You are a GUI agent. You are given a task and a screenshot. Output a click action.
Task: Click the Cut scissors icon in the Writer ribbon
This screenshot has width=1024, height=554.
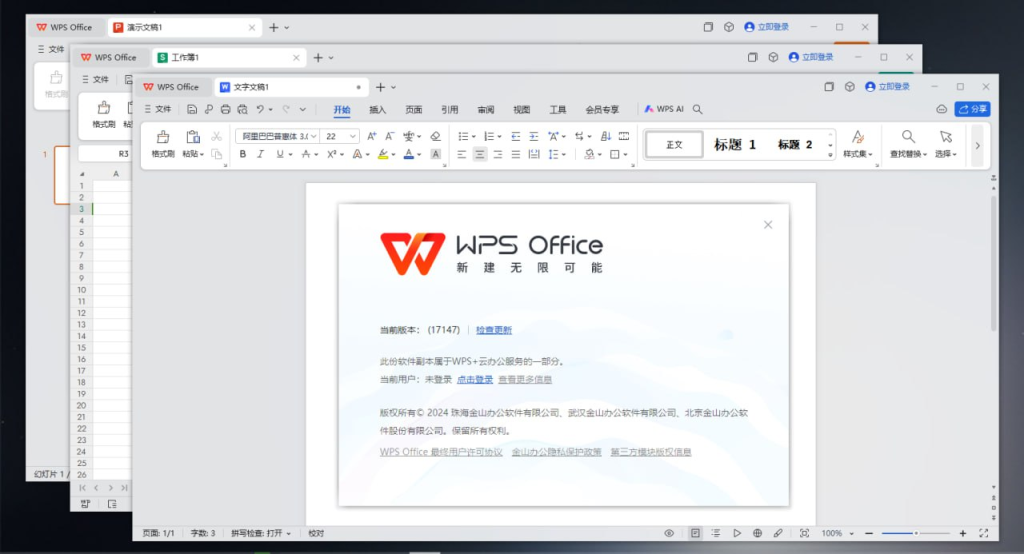pyautogui.click(x=216, y=137)
